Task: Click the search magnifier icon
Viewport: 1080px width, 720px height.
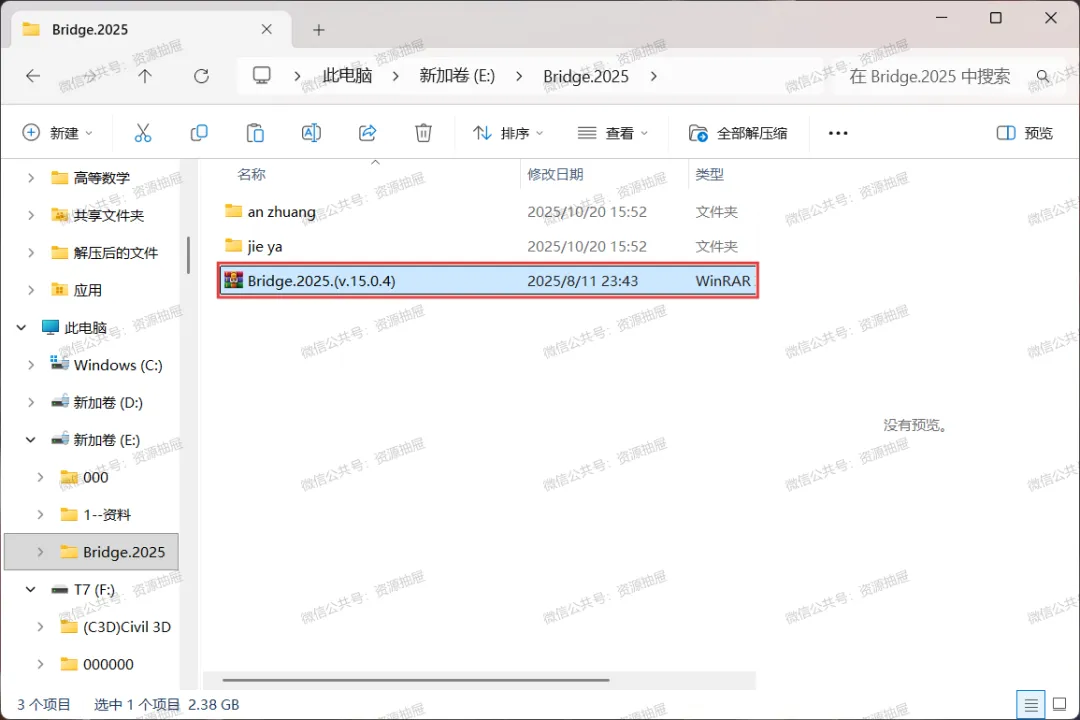Action: [1043, 76]
